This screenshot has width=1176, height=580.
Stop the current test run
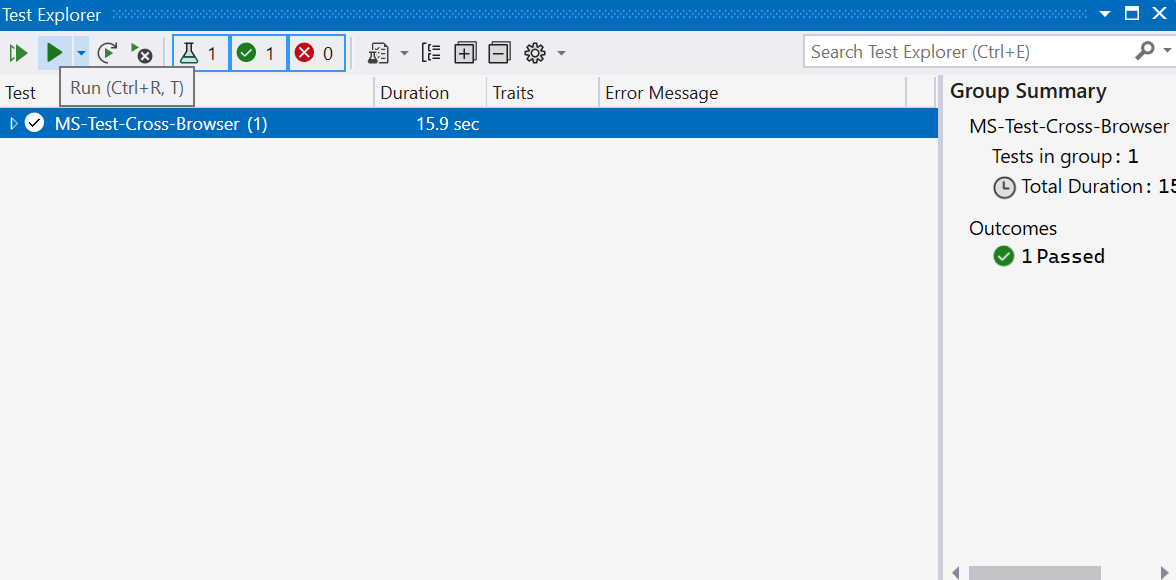pyautogui.click(x=143, y=52)
